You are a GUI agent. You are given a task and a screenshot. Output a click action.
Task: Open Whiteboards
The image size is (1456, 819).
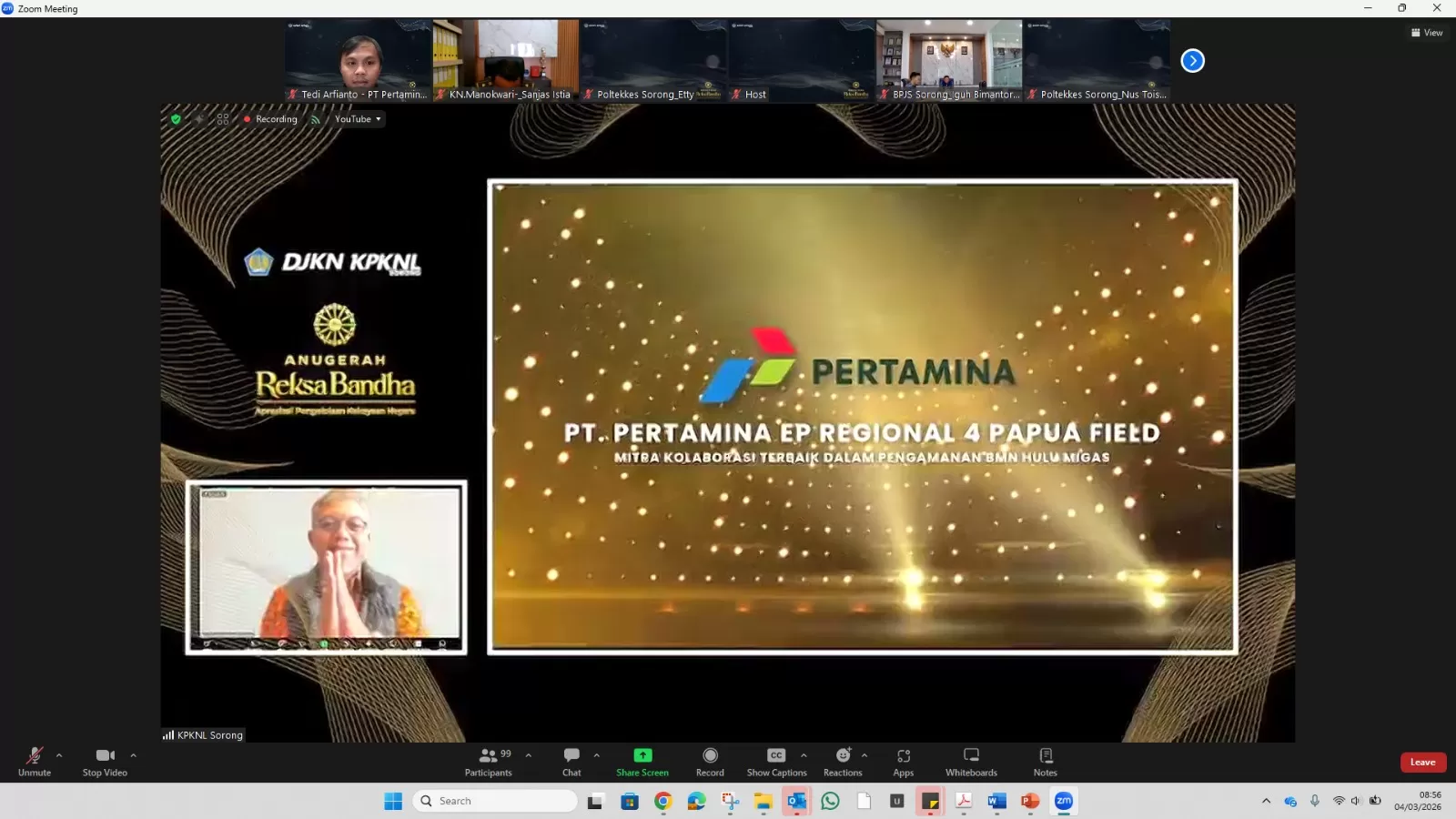pyautogui.click(x=971, y=762)
